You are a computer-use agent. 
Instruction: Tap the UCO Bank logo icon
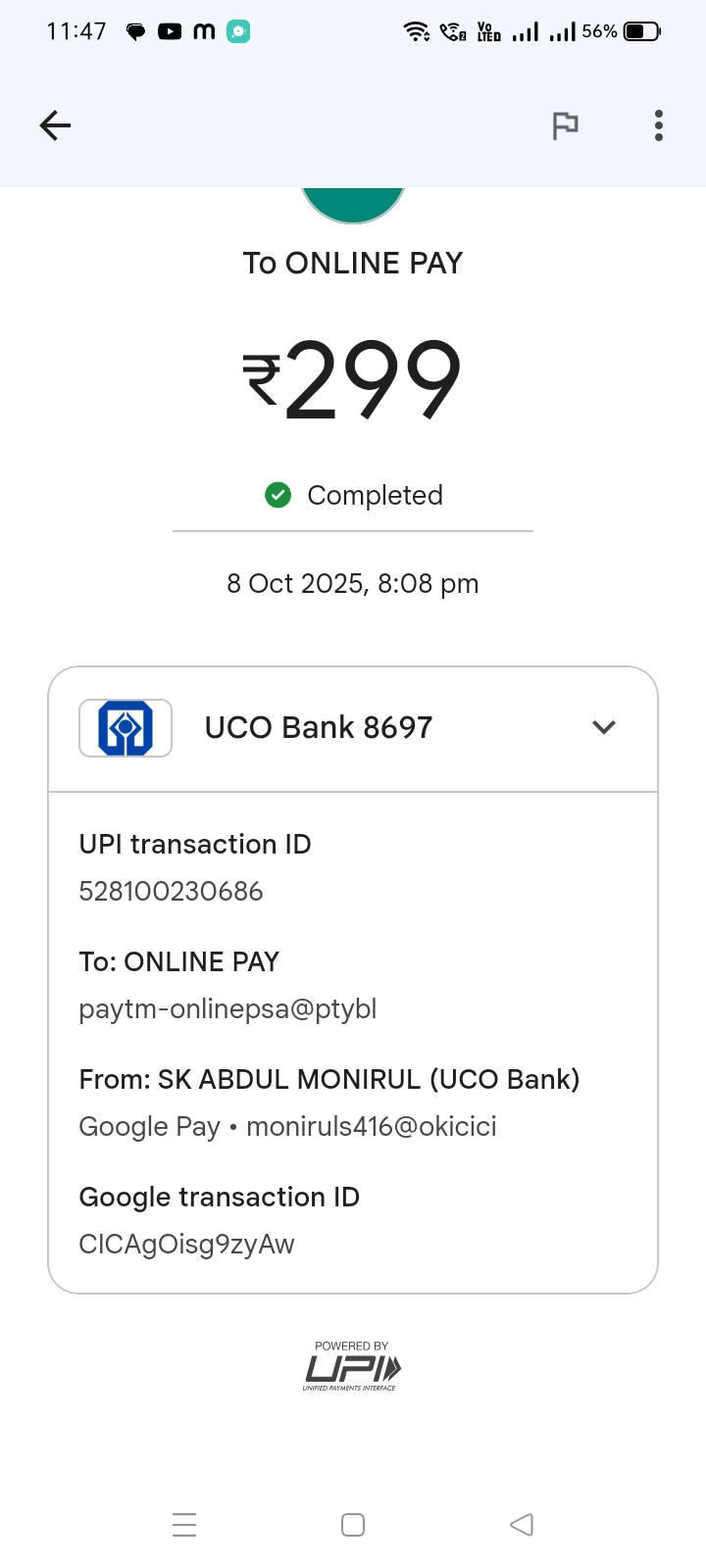click(126, 728)
